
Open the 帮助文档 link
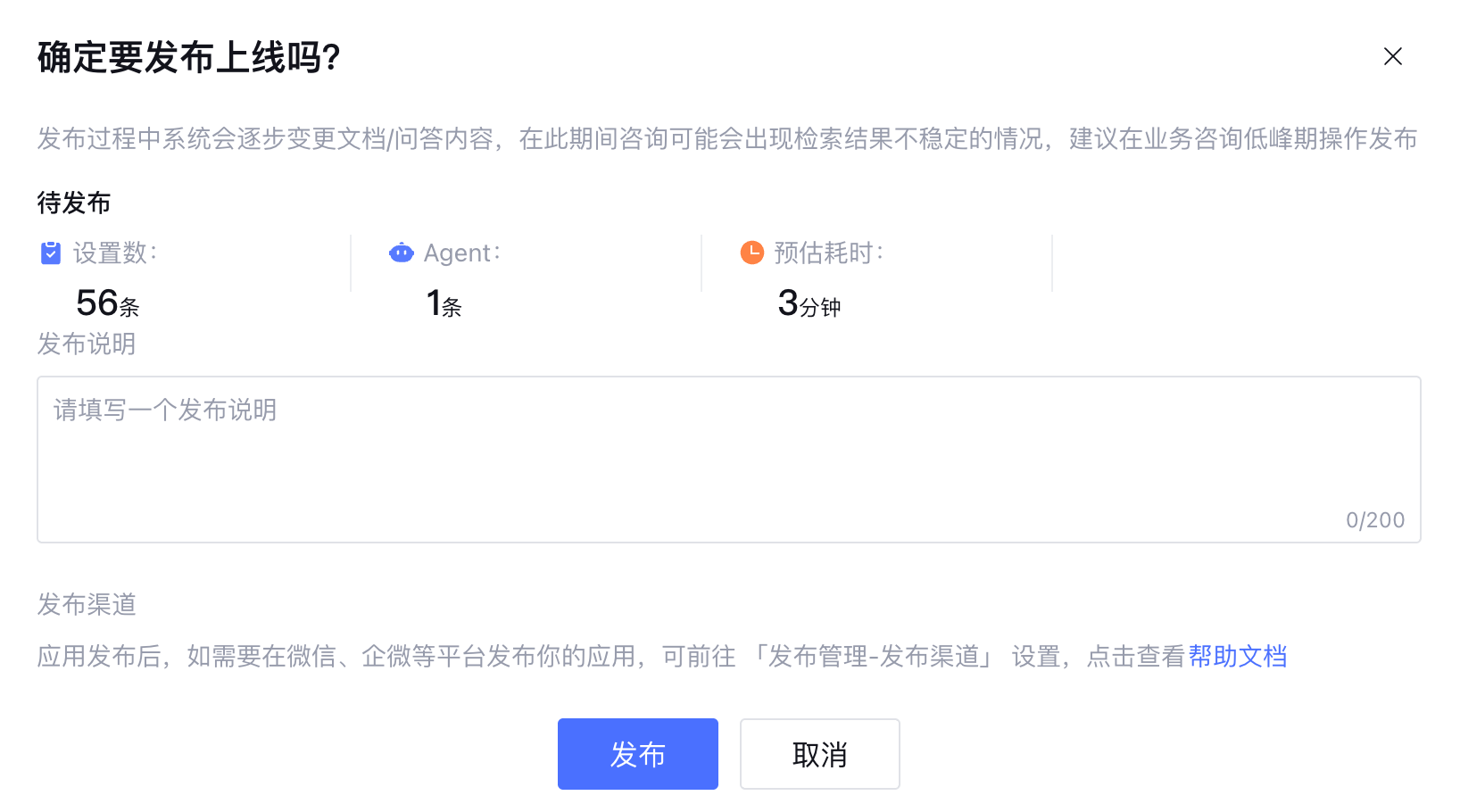click(x=1237, y=657)
